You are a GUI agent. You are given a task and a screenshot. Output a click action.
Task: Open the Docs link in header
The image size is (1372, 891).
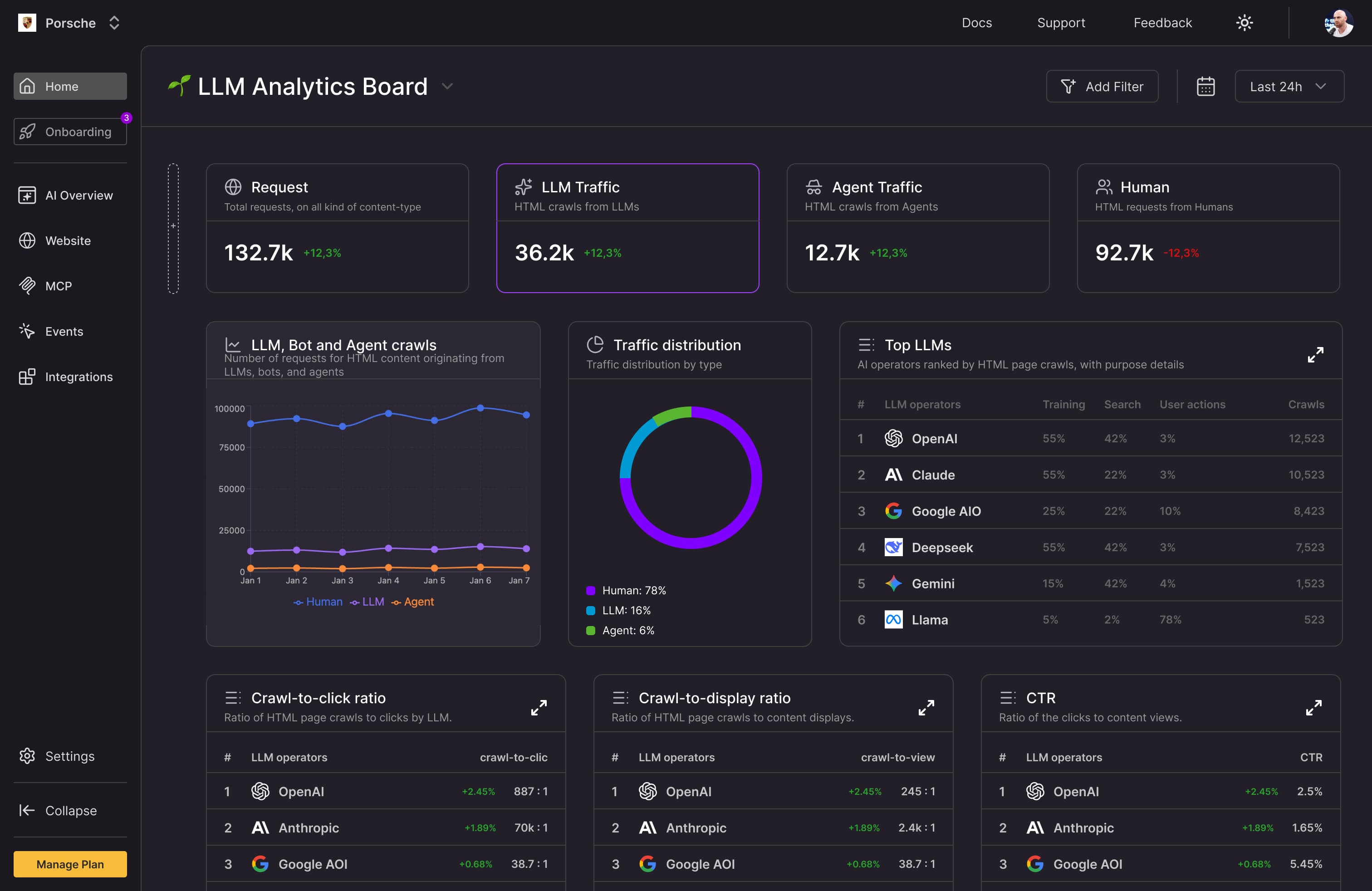(976, 23)
